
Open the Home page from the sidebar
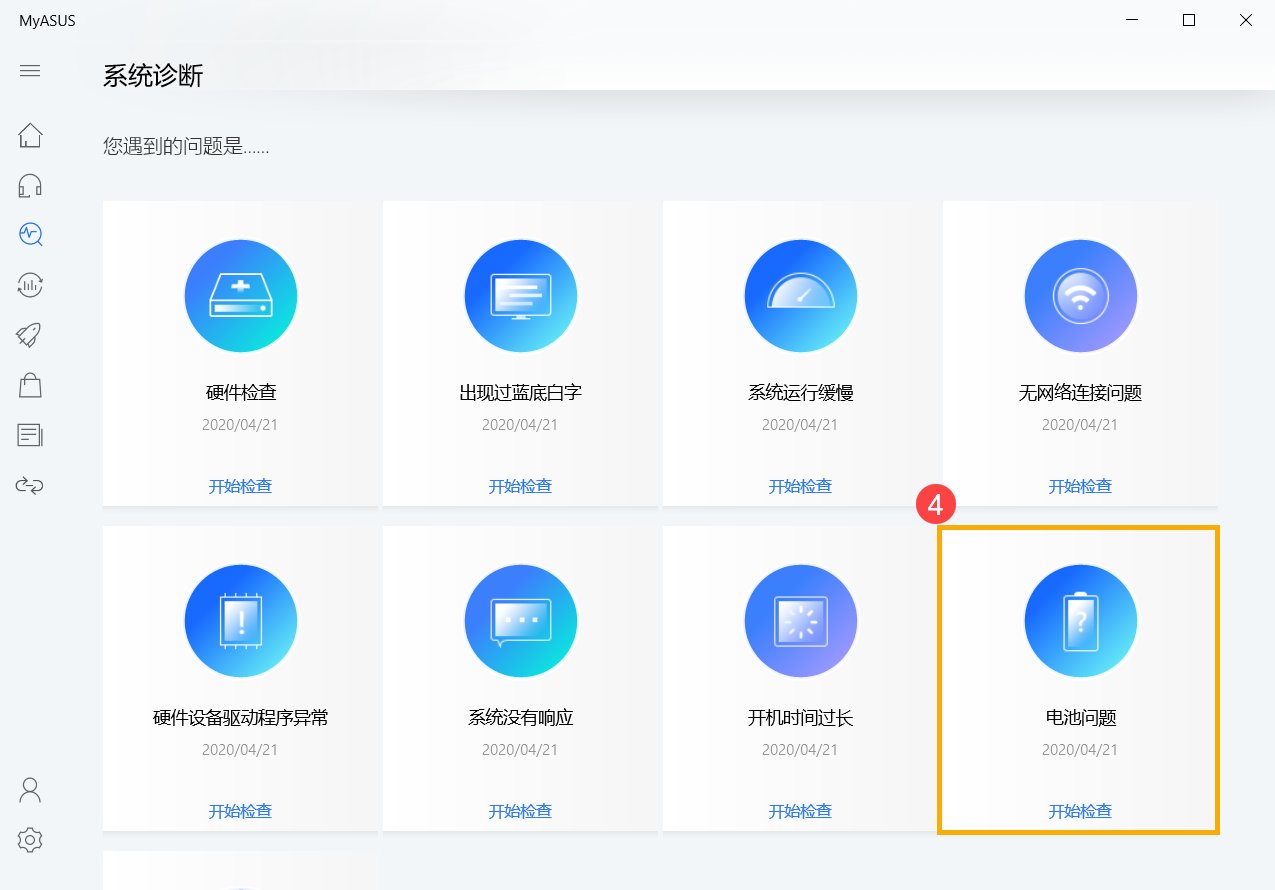30,135
